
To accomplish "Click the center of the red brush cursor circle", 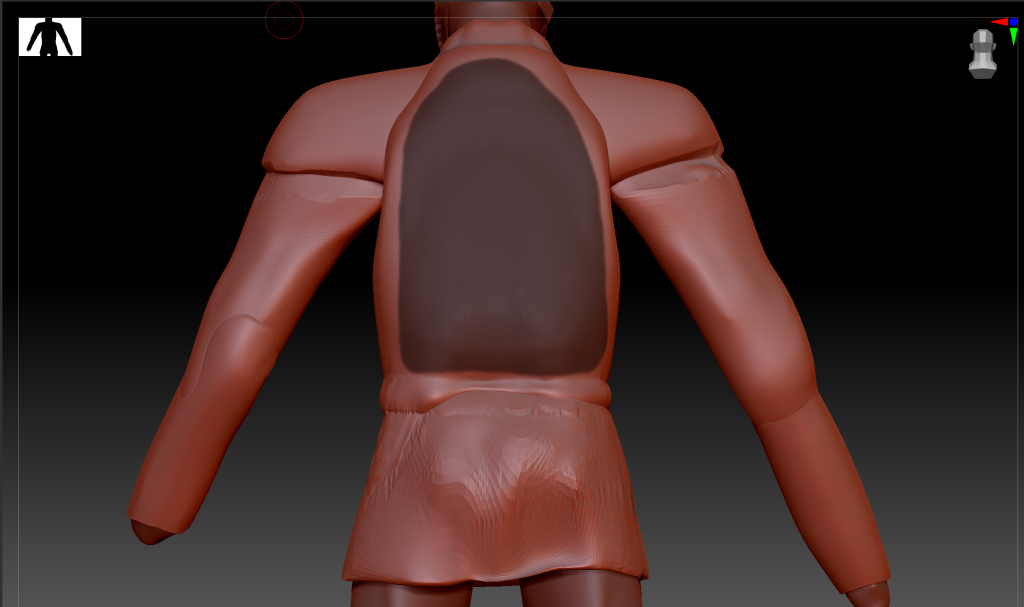I will pos(284,19).
